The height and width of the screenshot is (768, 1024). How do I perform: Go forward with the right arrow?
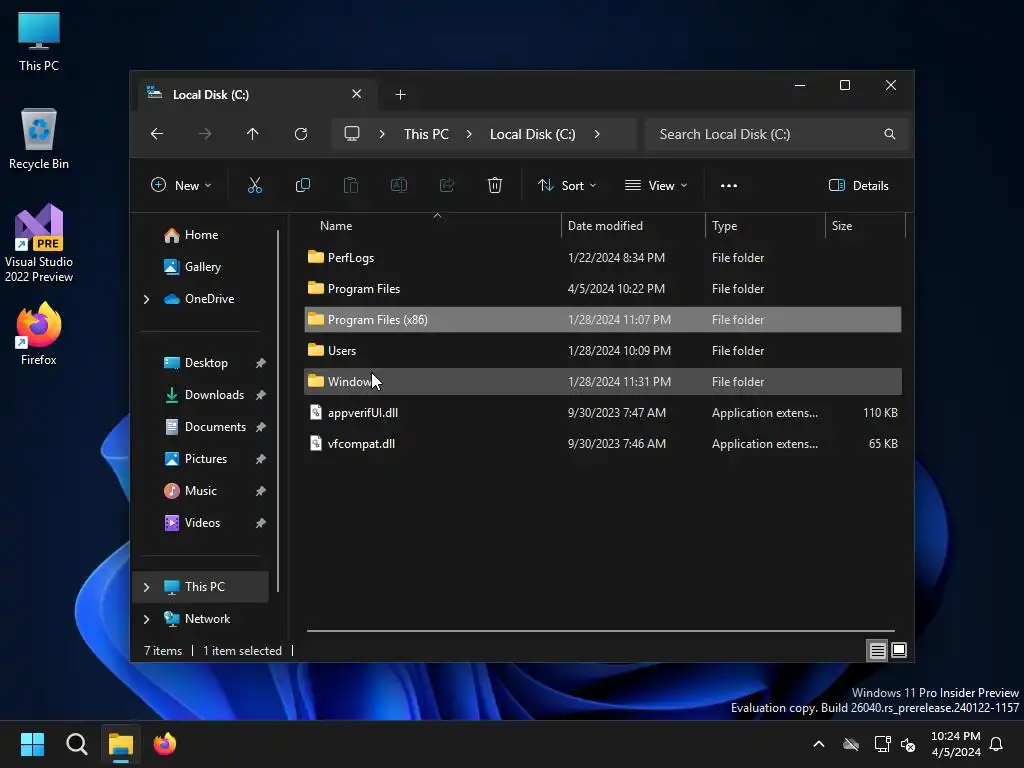[205, 134]
